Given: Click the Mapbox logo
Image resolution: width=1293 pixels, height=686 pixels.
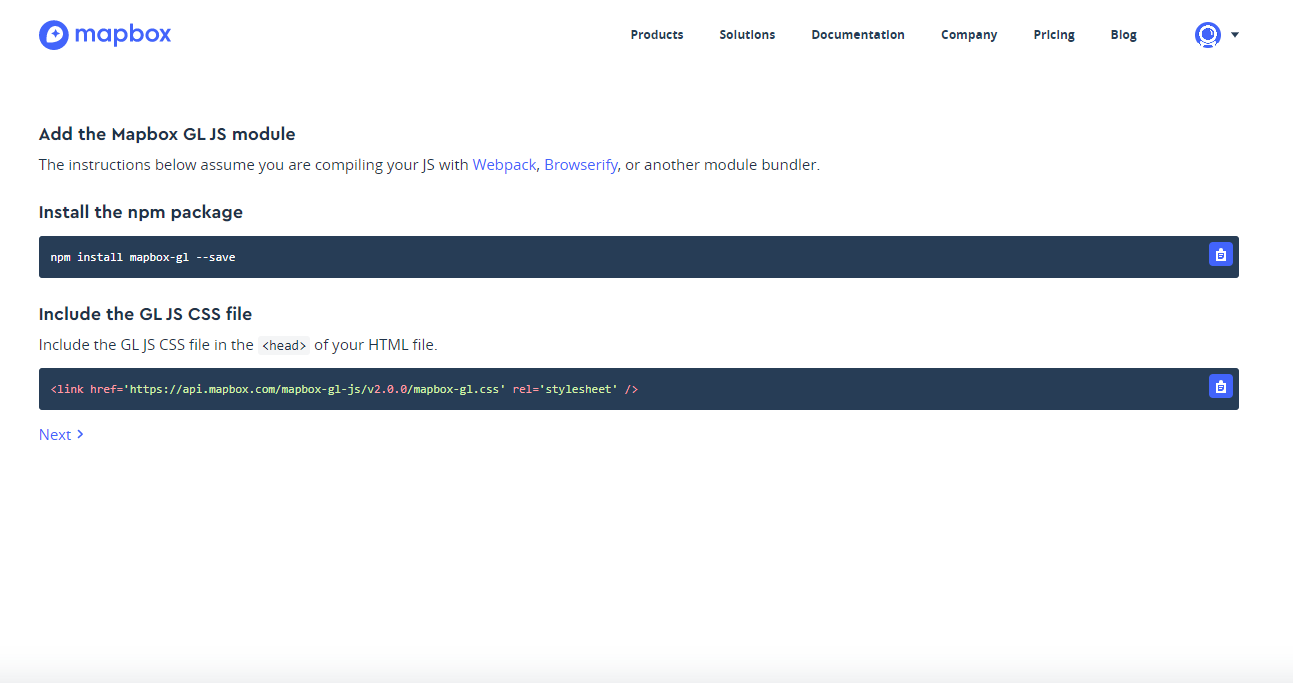Looking at the screenshot, I should [105, 35].
